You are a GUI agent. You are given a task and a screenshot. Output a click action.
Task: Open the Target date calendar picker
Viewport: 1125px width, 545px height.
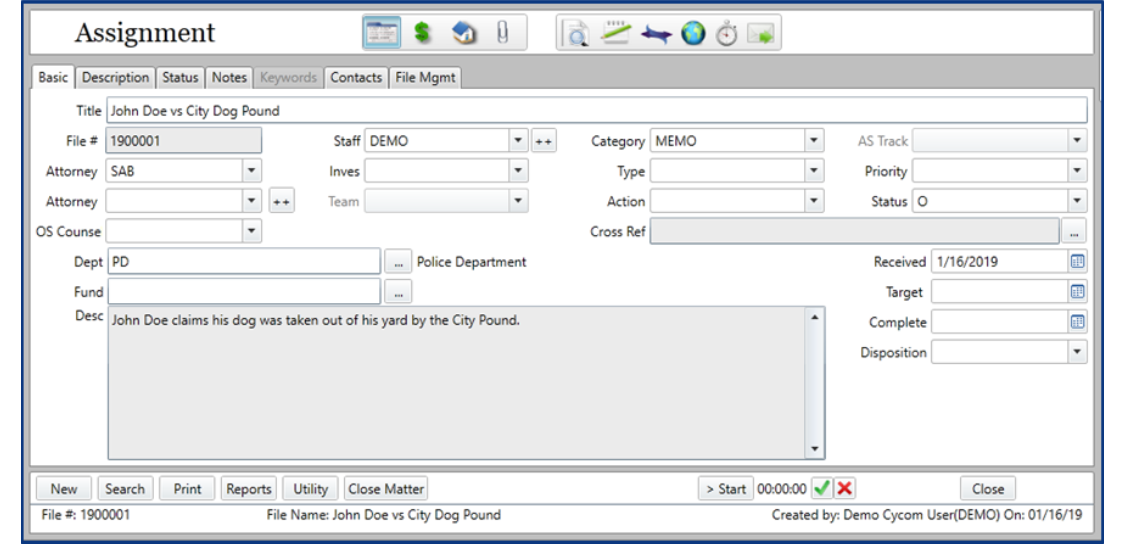(x=1077, y=292)
